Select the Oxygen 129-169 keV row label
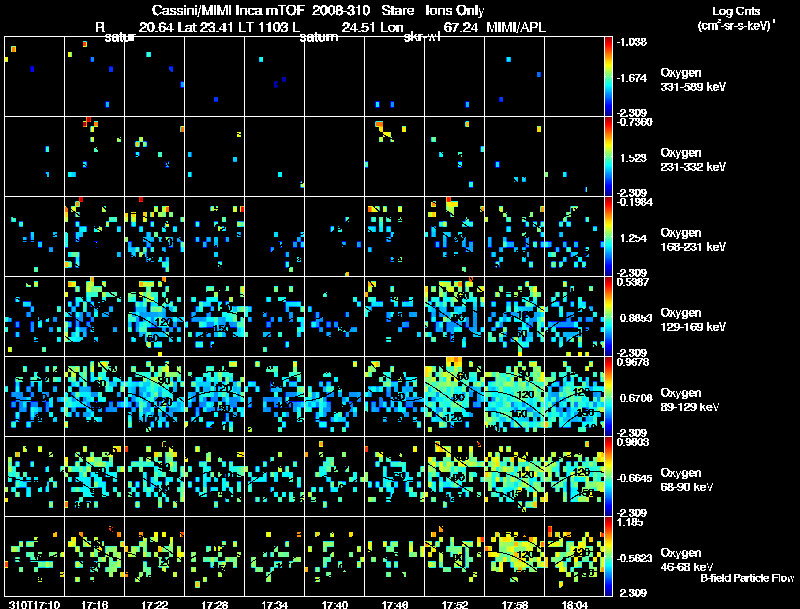800x609 pixels. click(693, 320)
